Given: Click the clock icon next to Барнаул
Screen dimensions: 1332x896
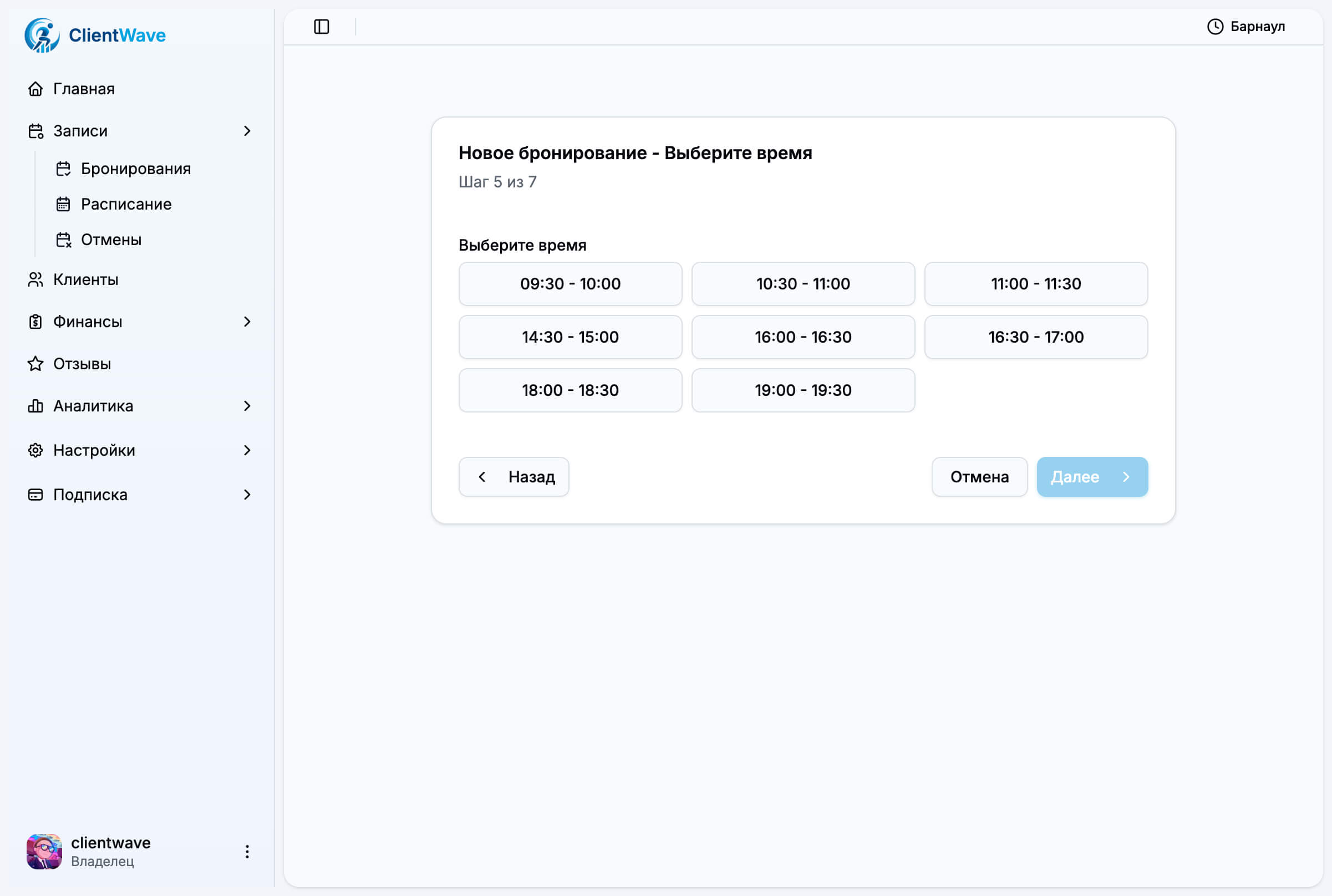Looking at the screenshot, I should pos(1215,27).
